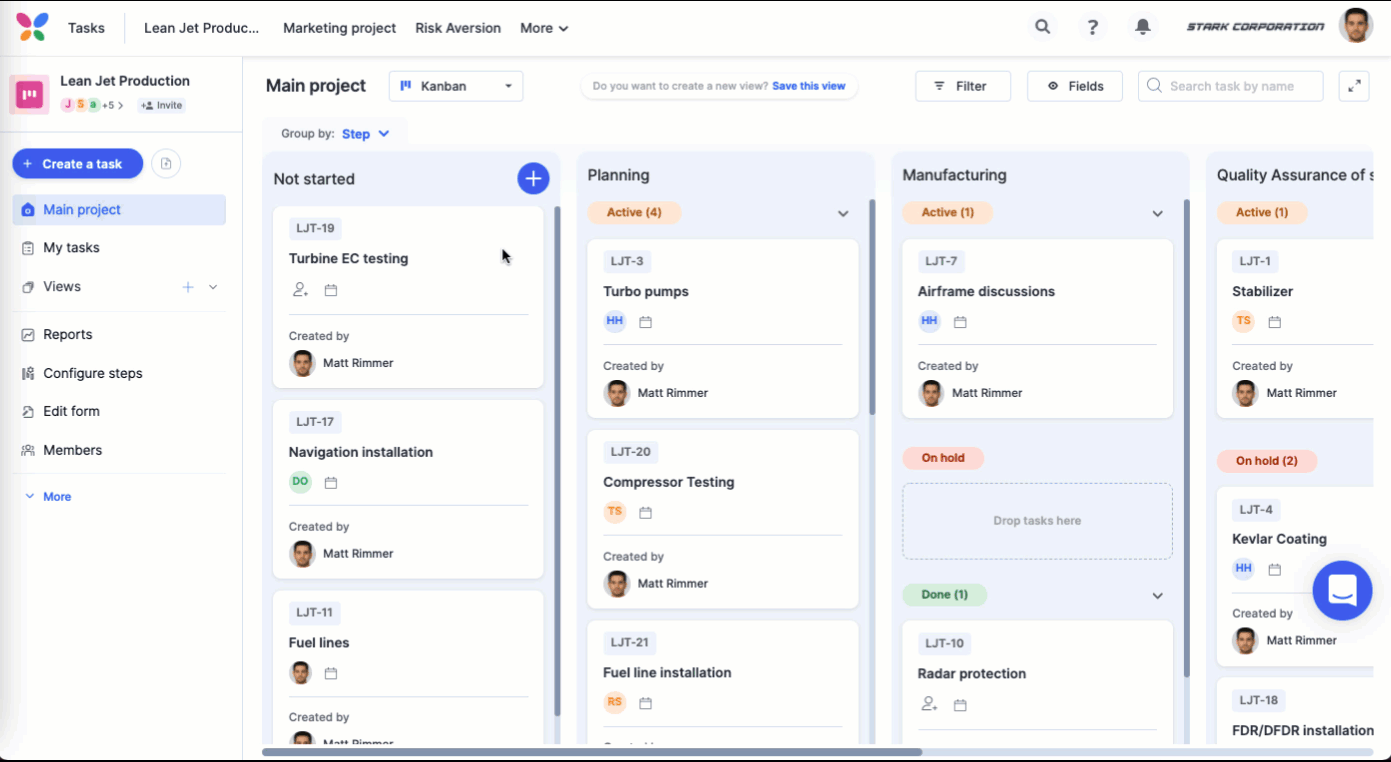
Task: Select Main project in sidebar
Action: [x=119, y=210]
